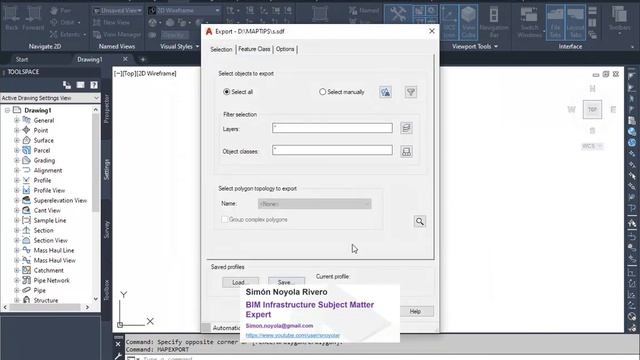Switch to the Options tab
640x360 pixels.
(285, 49)
